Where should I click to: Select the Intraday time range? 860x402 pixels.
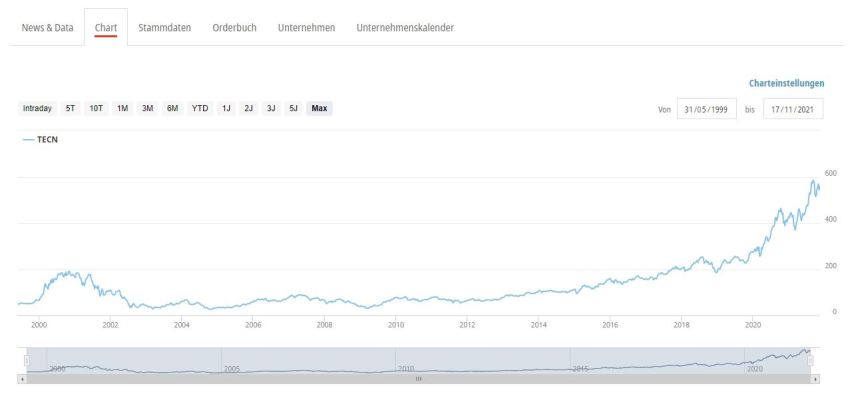click(37, 108)
